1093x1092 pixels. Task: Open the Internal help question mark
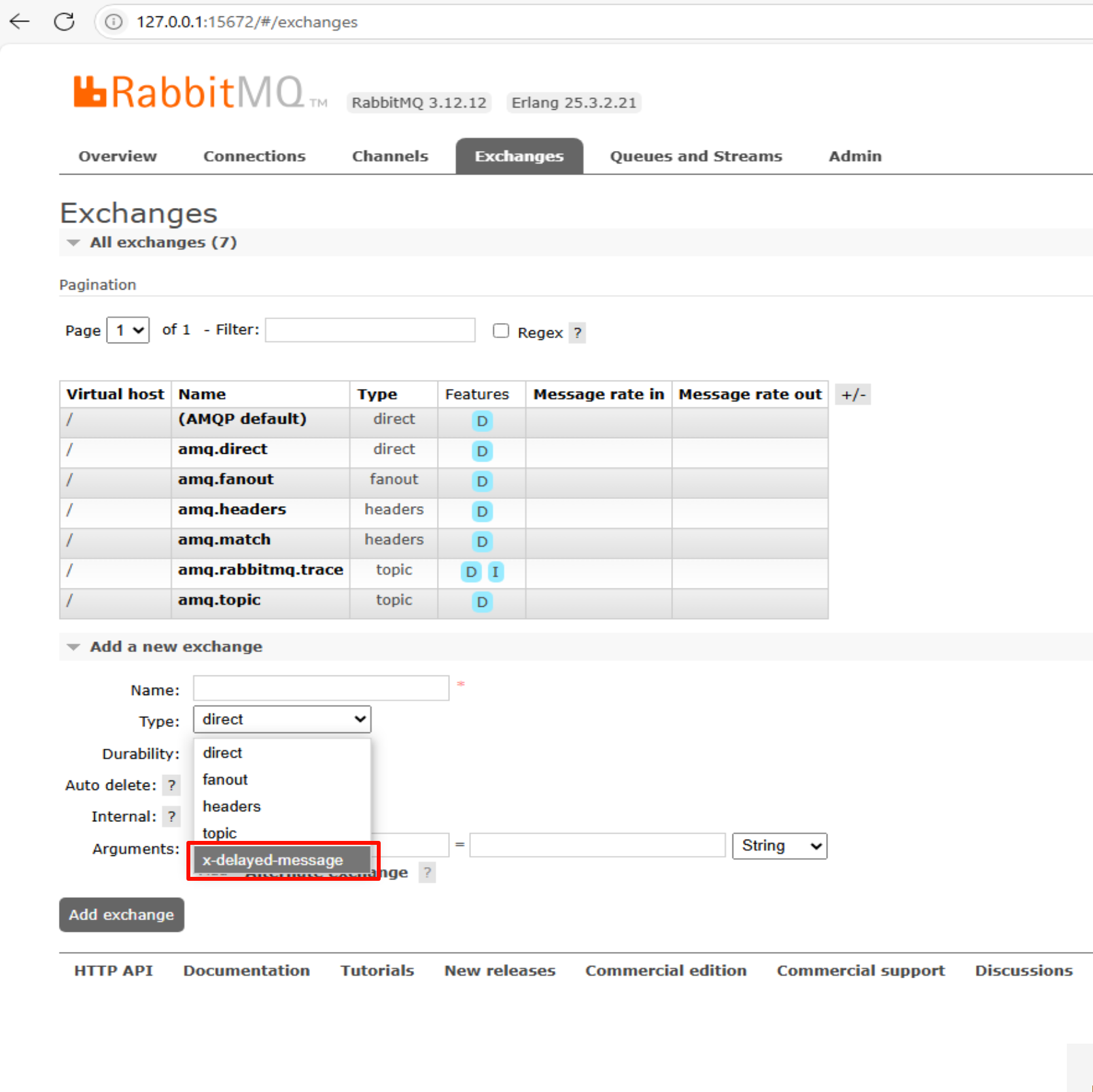coord(171,817)
